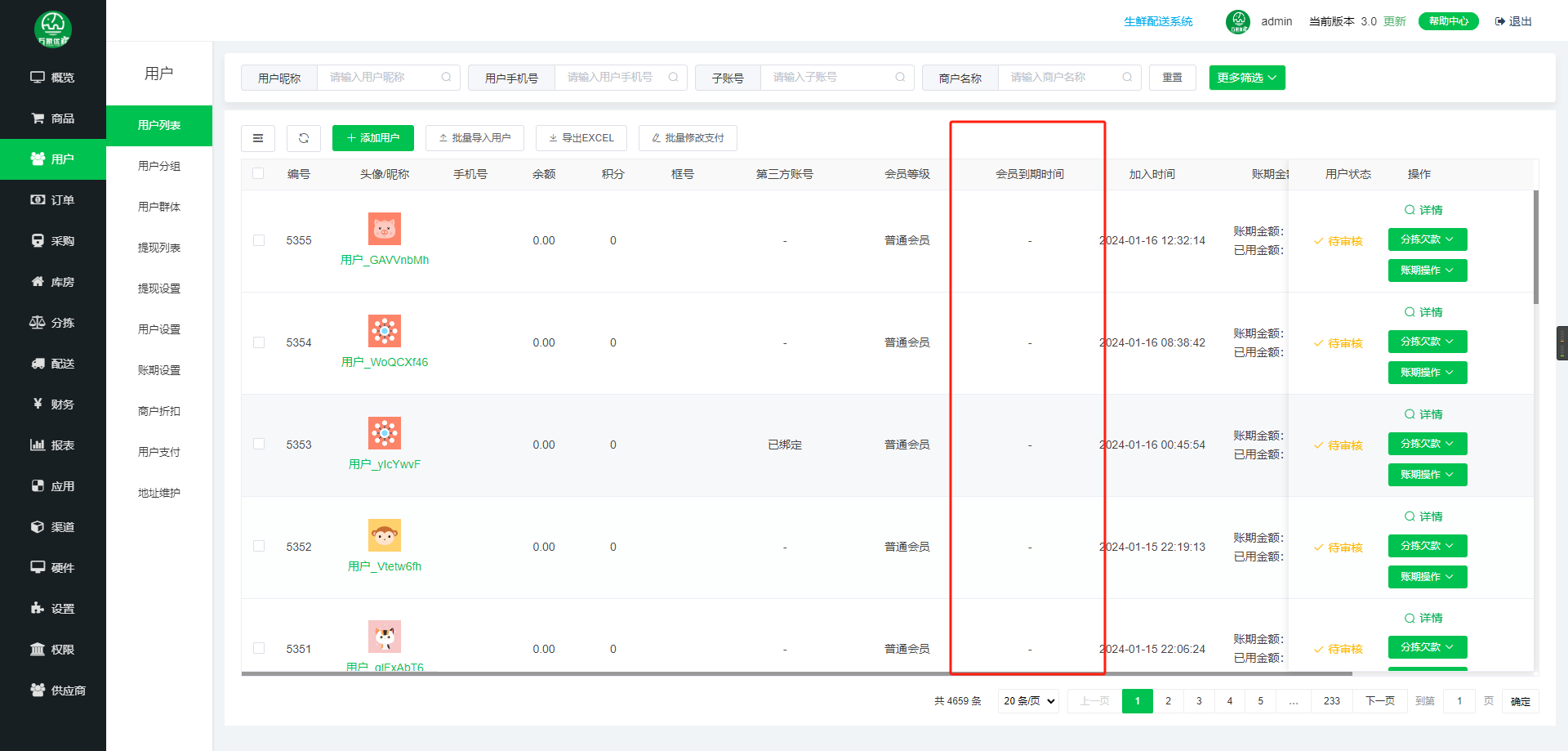The height and width of the screenshot is (751, 1568).
Task: Open the 20 条/页 page size selector
Action: [x=1028, y=701]
